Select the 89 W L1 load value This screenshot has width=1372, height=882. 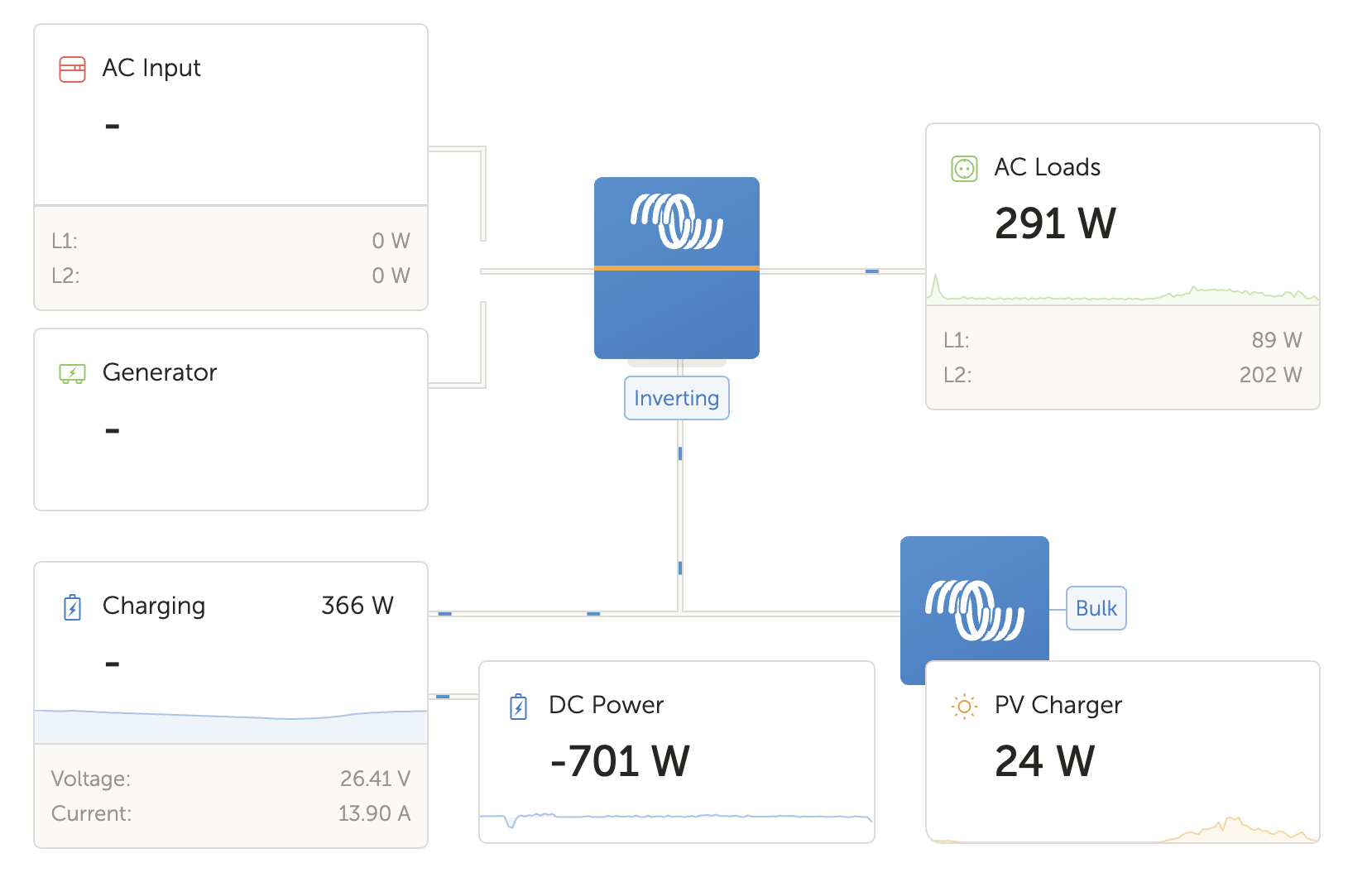click(x=1277, y=340)
